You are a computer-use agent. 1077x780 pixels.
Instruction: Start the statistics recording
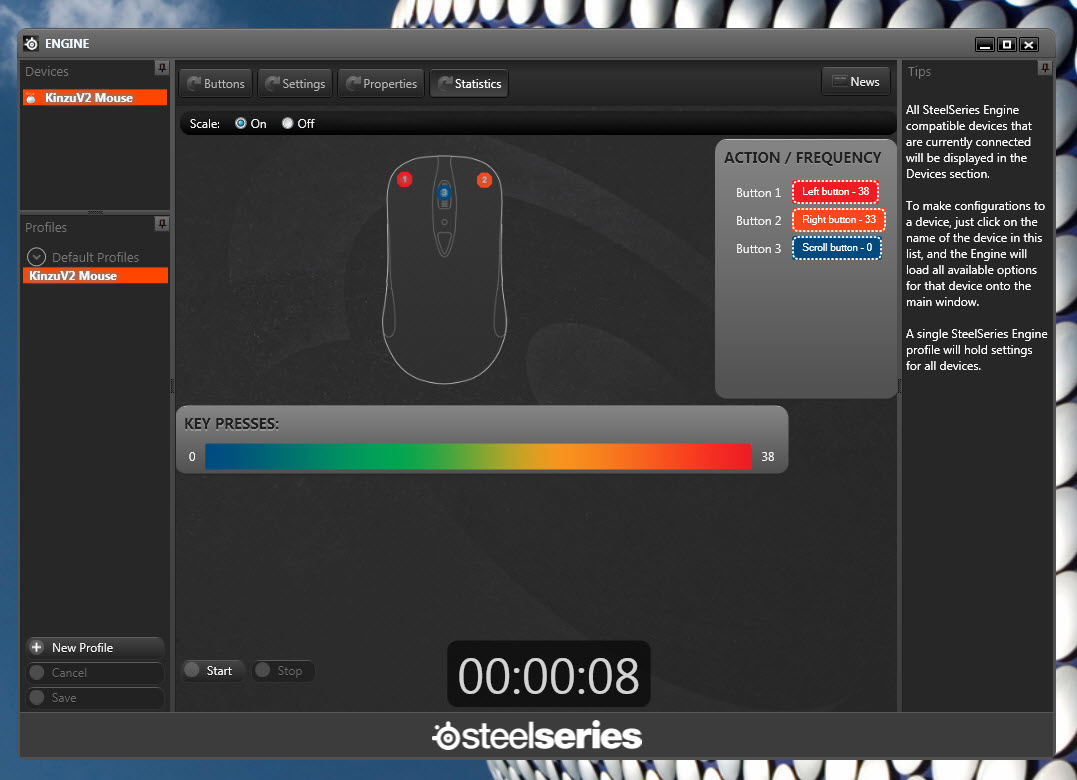pyautogui.click(x=212, y=671)
